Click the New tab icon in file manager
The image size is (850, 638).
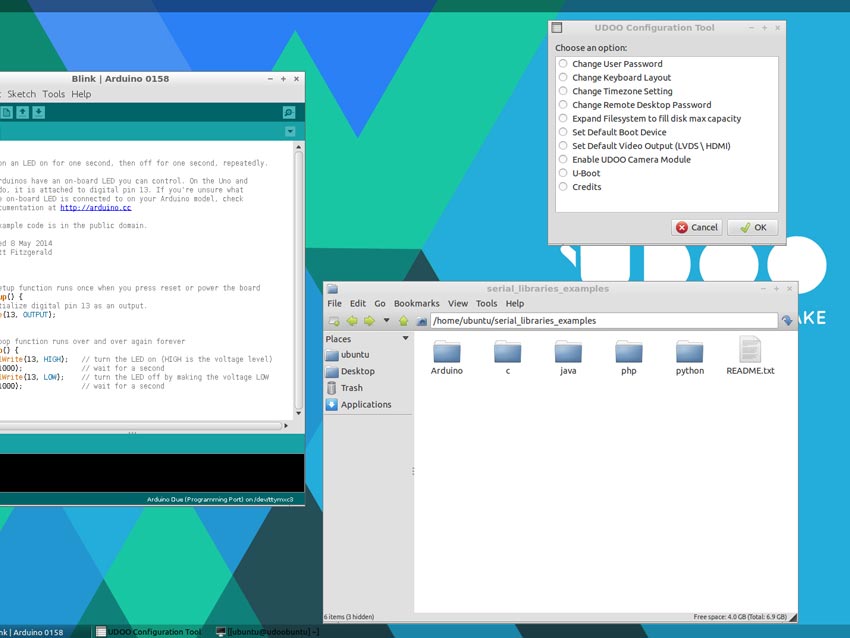[x=334, y=321]
